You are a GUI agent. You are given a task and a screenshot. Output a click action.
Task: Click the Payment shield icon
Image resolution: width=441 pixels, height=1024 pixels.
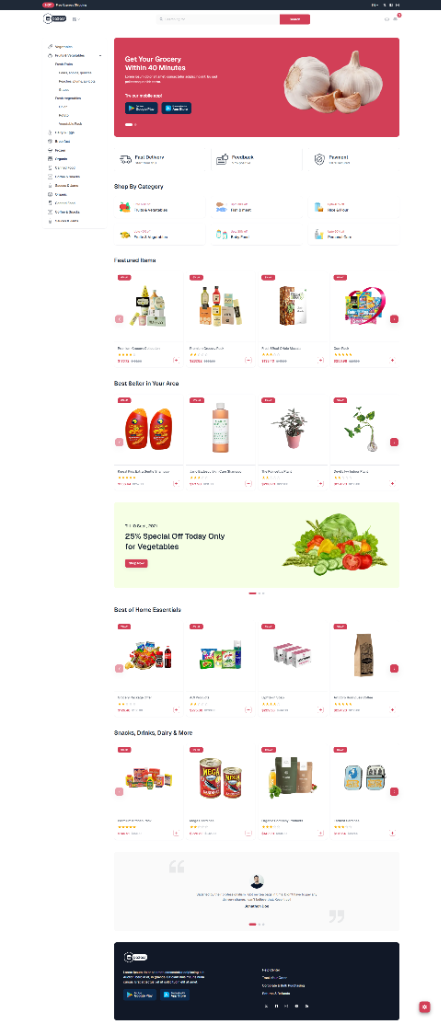coord(319,159)
